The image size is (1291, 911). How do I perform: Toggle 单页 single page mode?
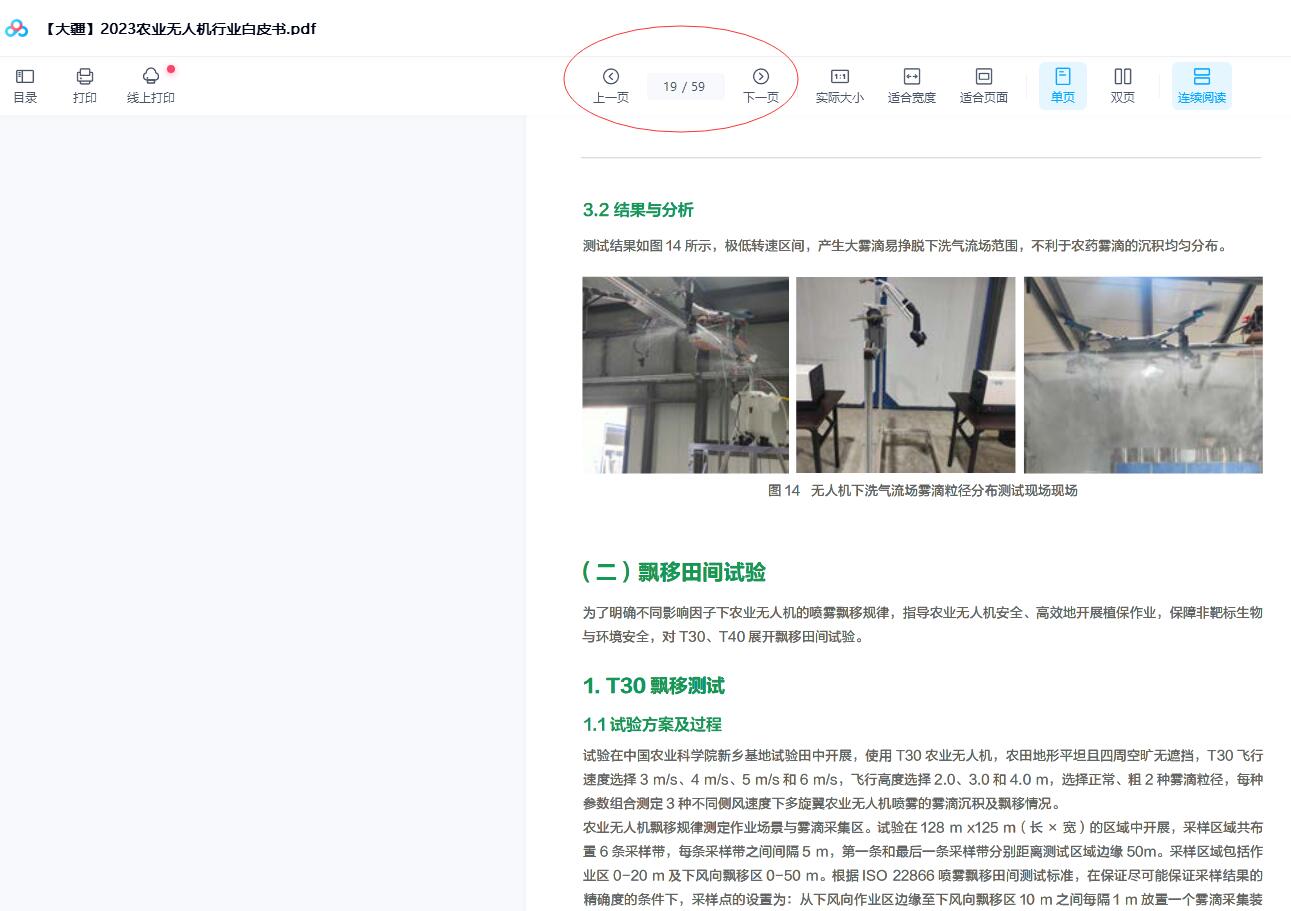(1062, 86)
